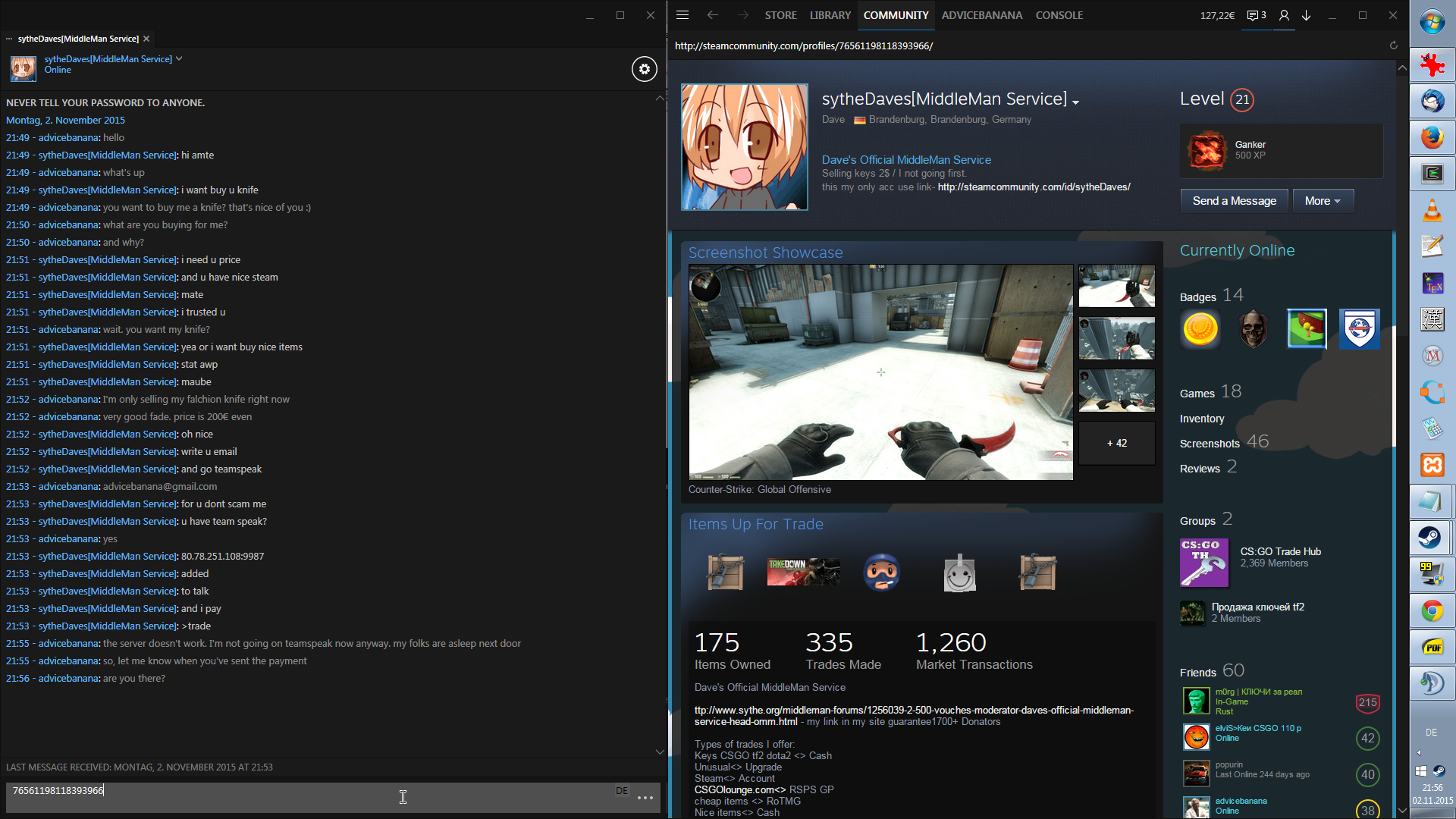Click the Steam hamburger menu icon

point(682,15)
